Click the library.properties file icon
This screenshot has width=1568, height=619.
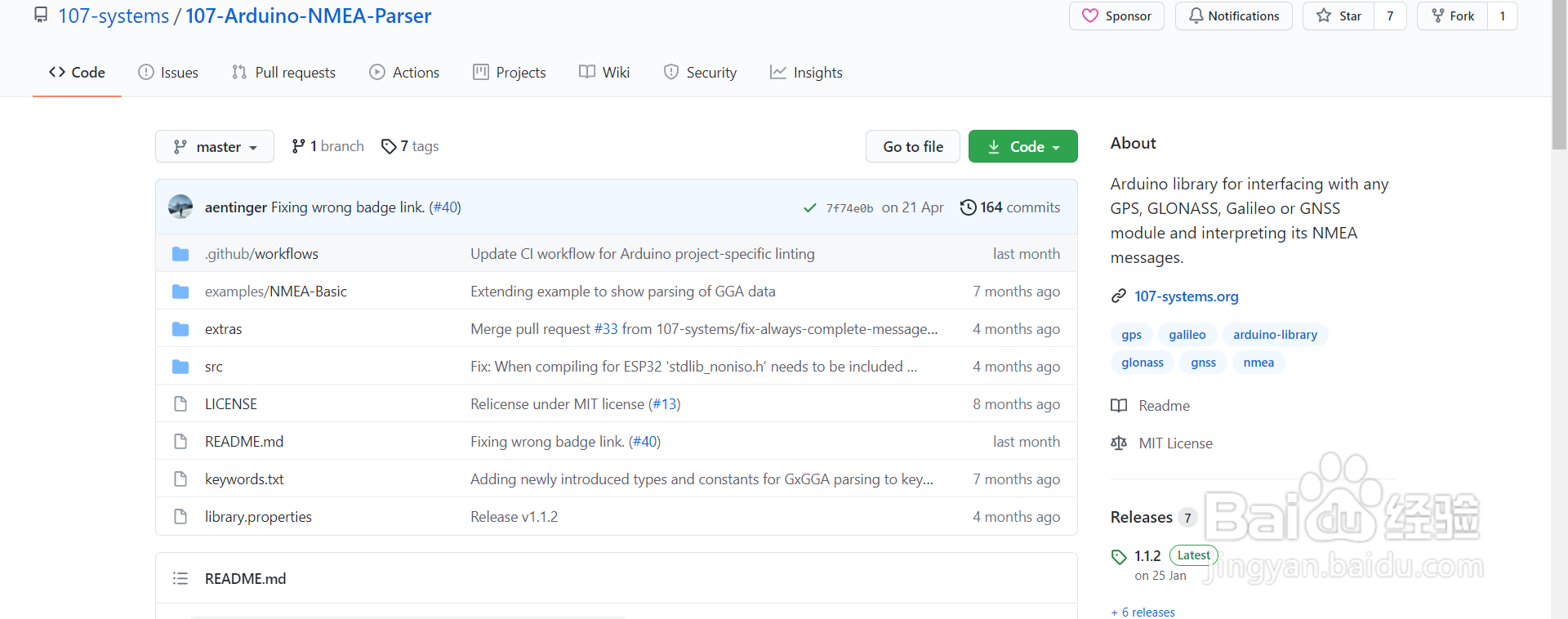click(x=180, y=517)
